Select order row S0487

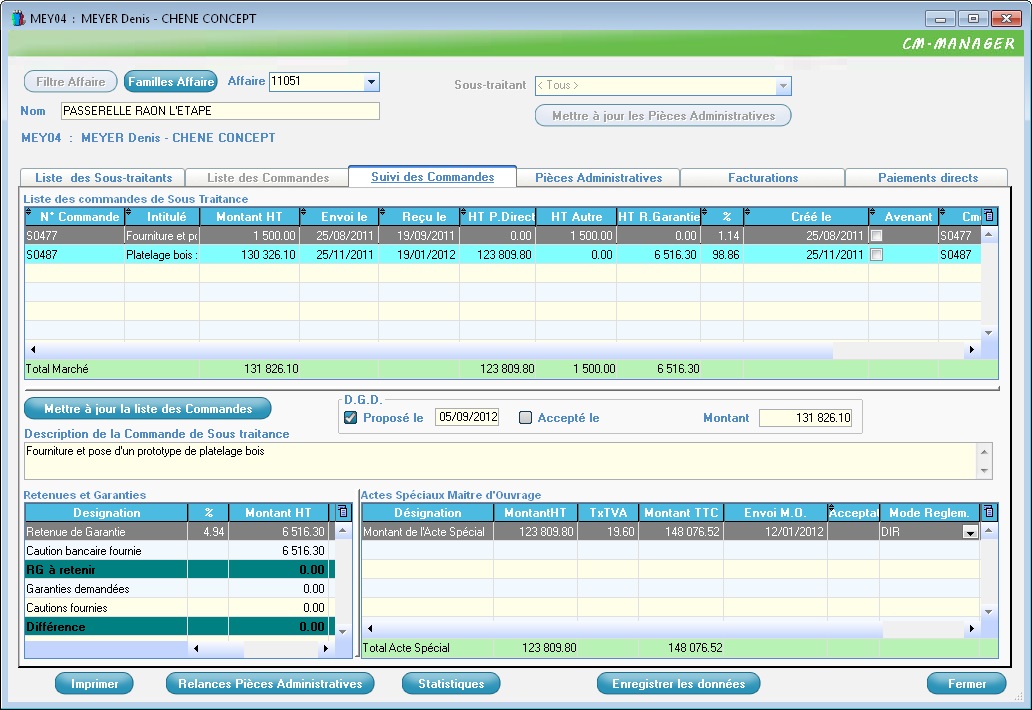(503, 255)
